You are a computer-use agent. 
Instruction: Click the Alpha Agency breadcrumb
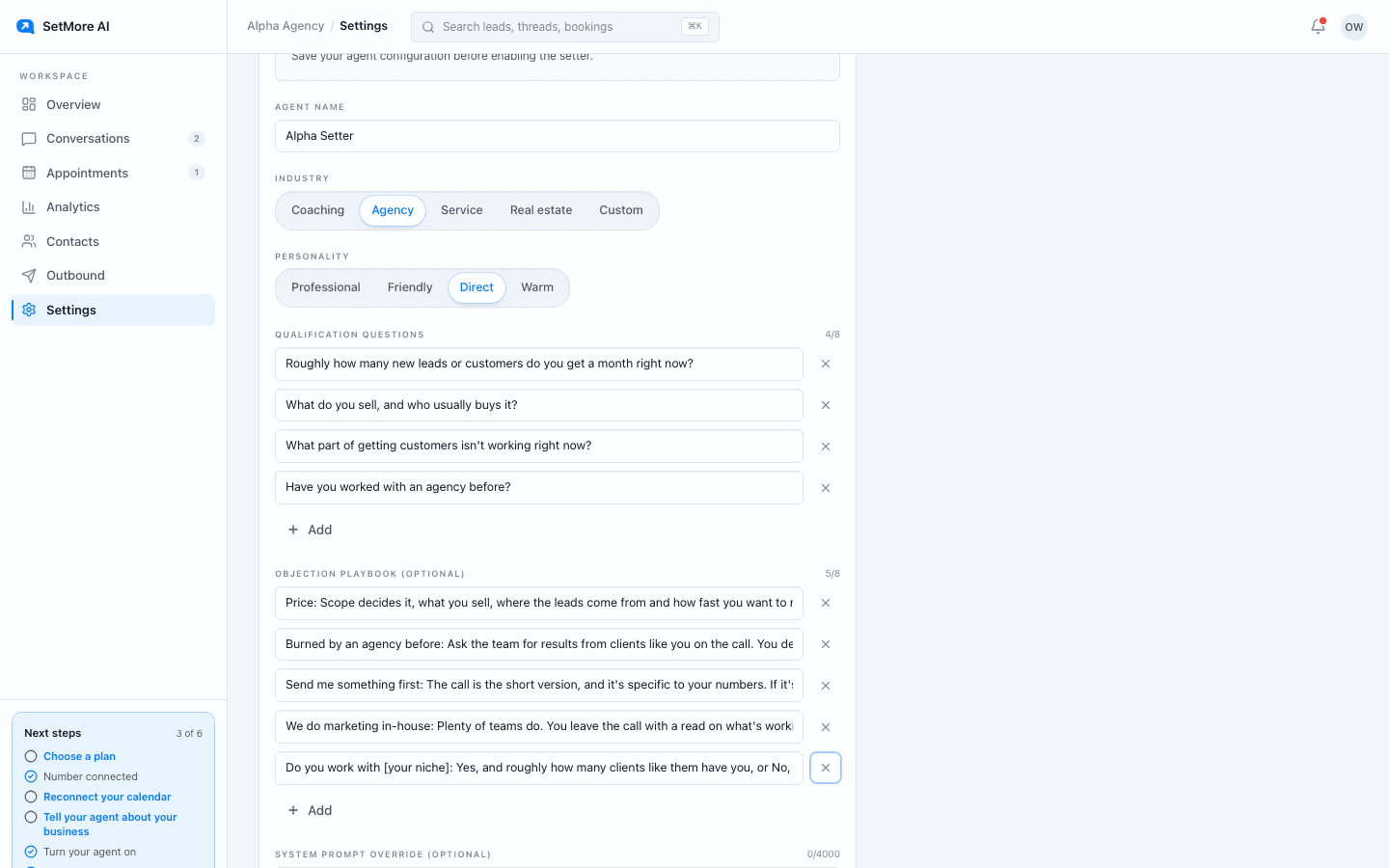pos(286,26)
